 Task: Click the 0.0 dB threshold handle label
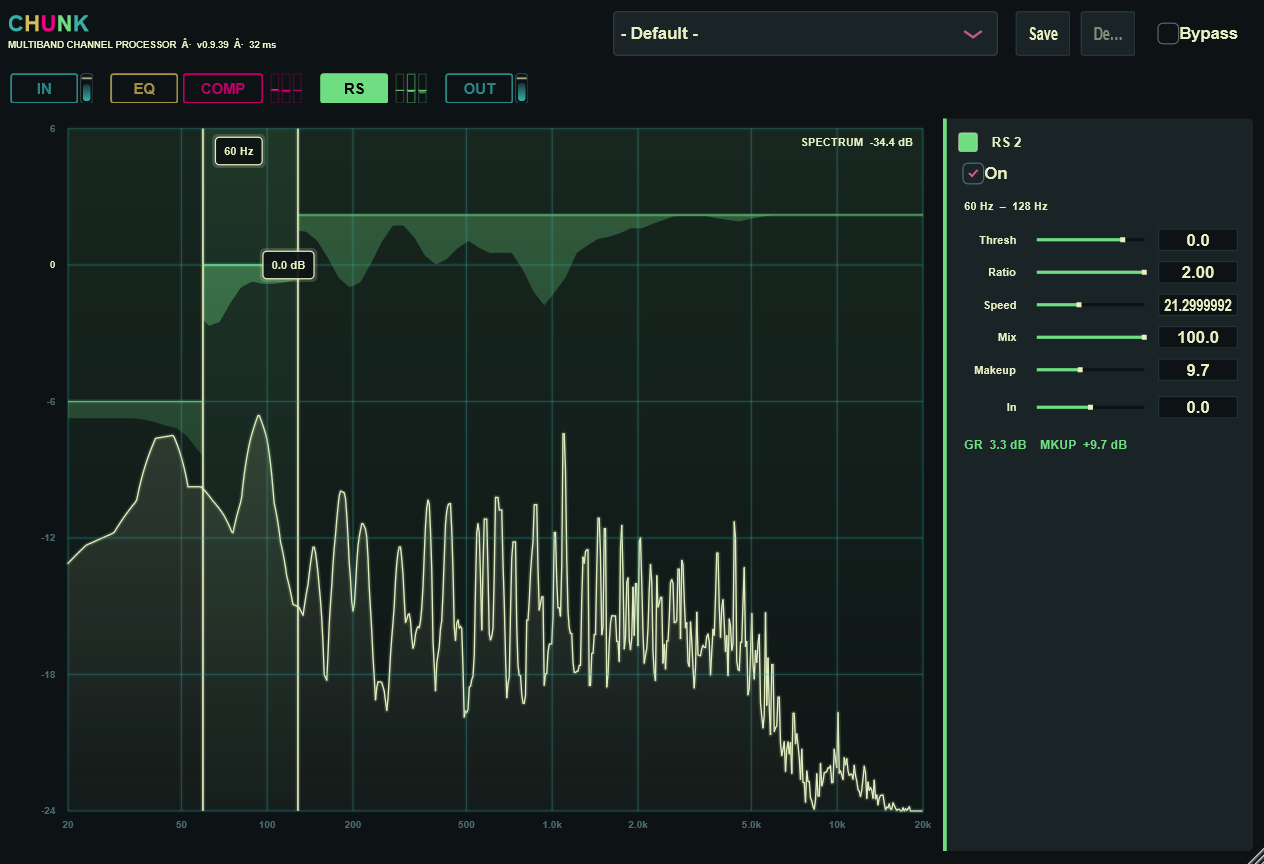tap(289, 265)
